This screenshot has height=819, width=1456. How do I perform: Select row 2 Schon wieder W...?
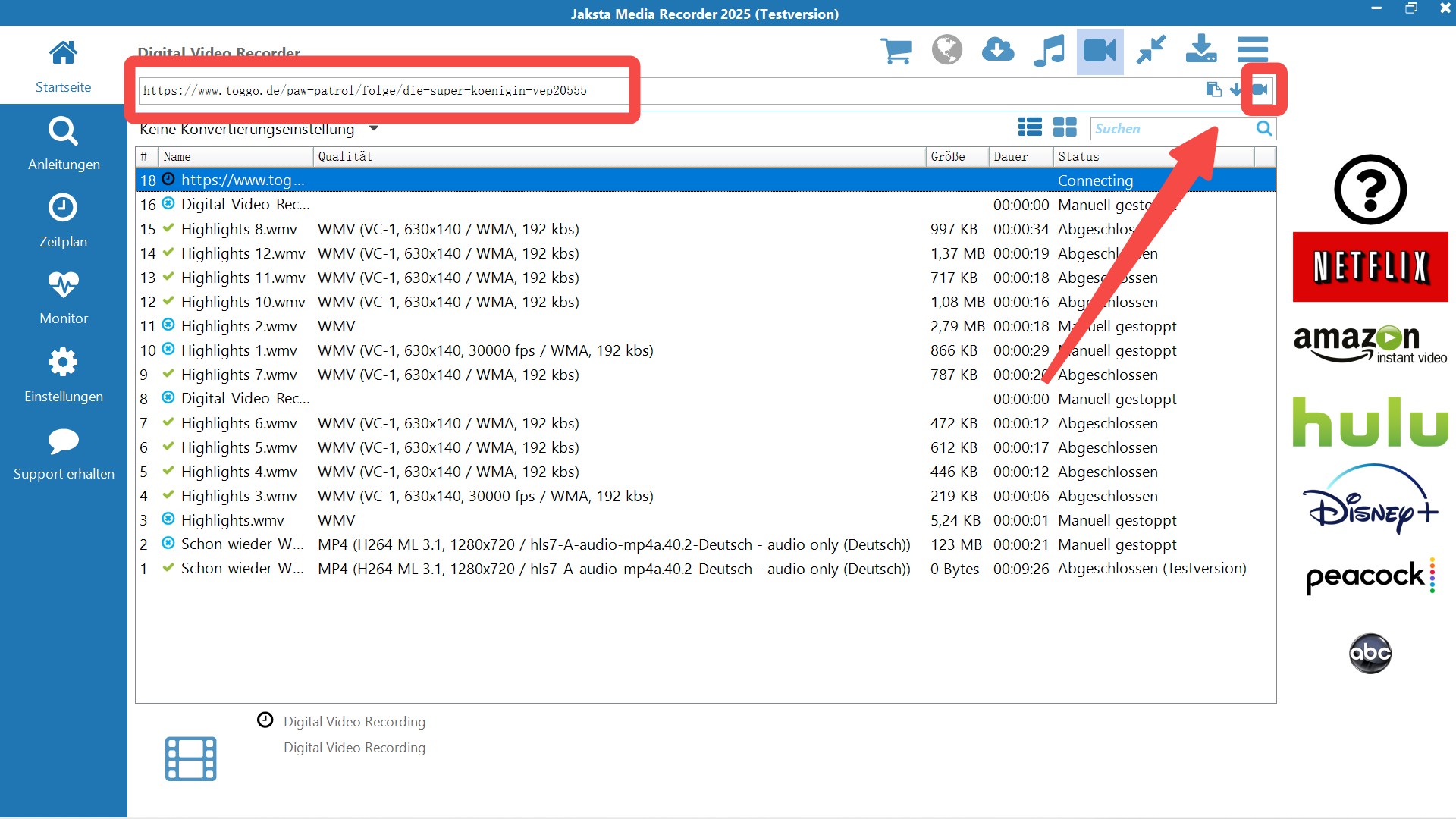point(705,544)
